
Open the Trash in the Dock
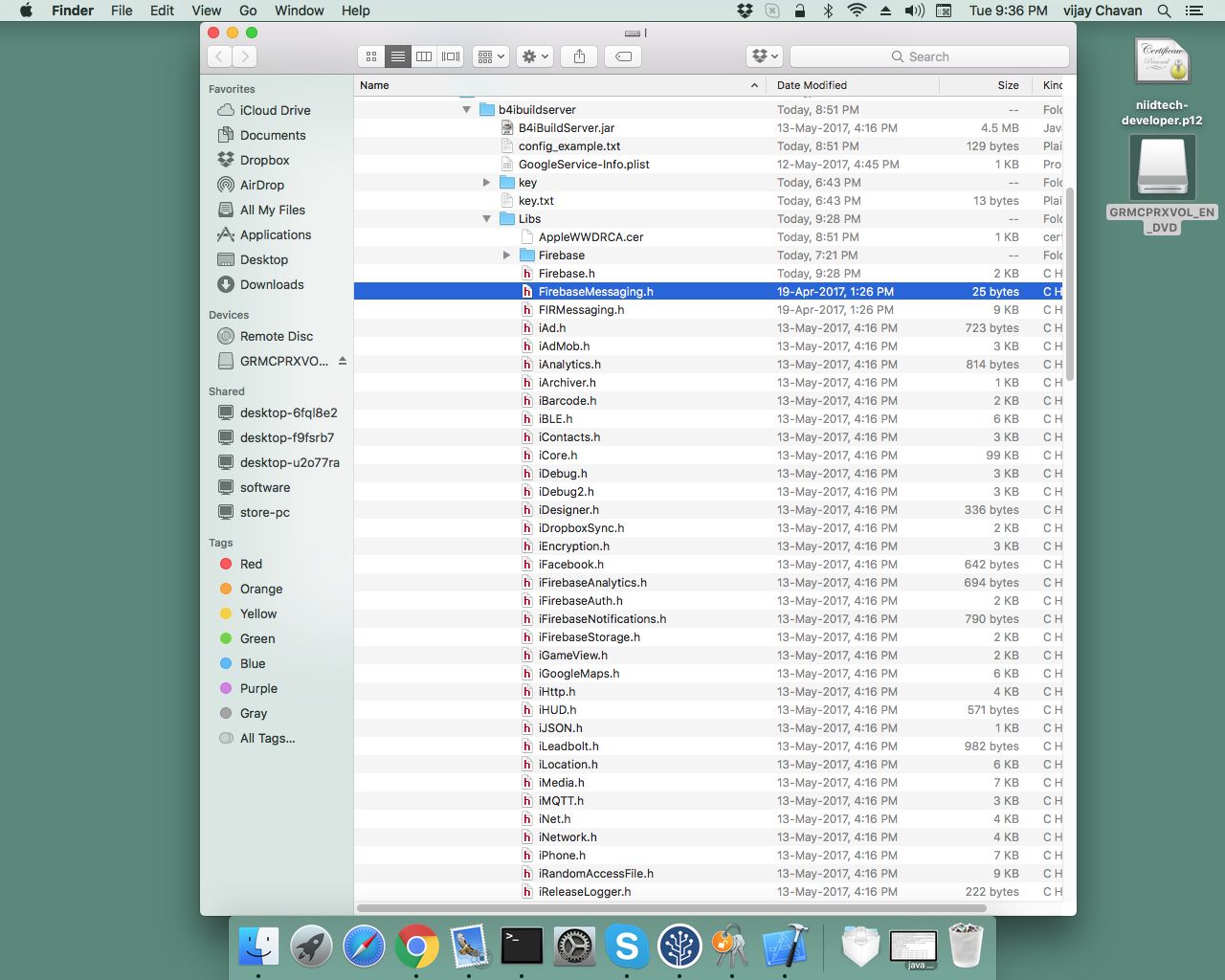coord(966,947)
